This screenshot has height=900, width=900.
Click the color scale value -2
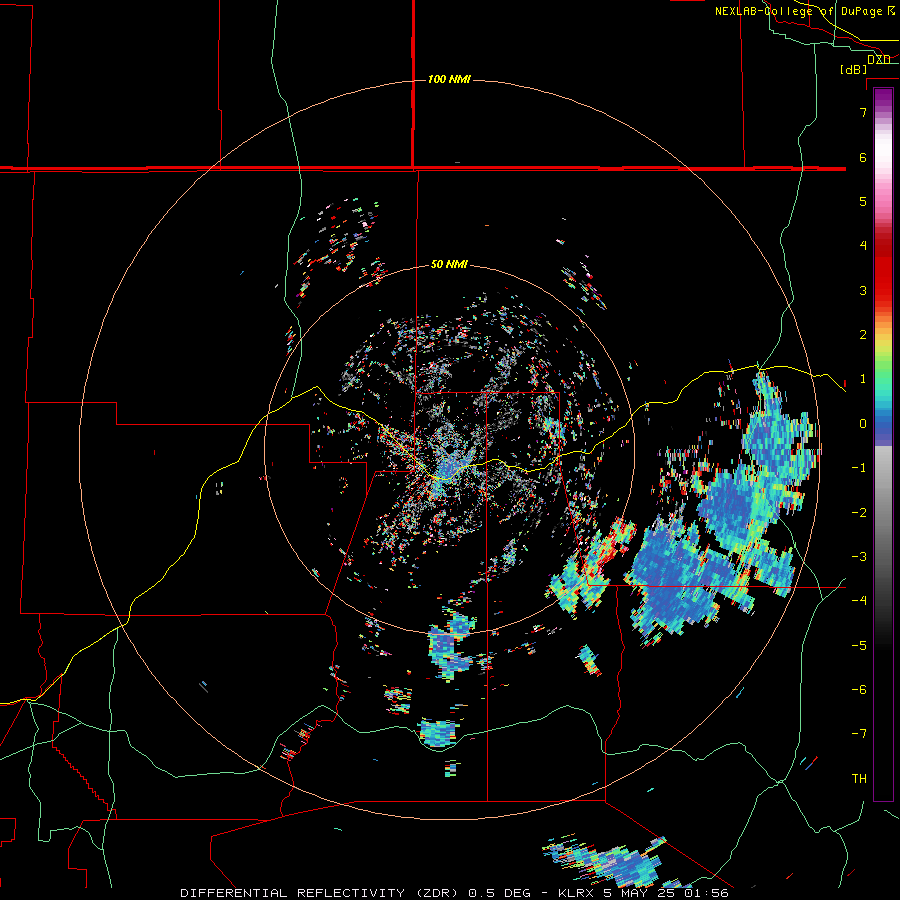click(x=859, y=513)
